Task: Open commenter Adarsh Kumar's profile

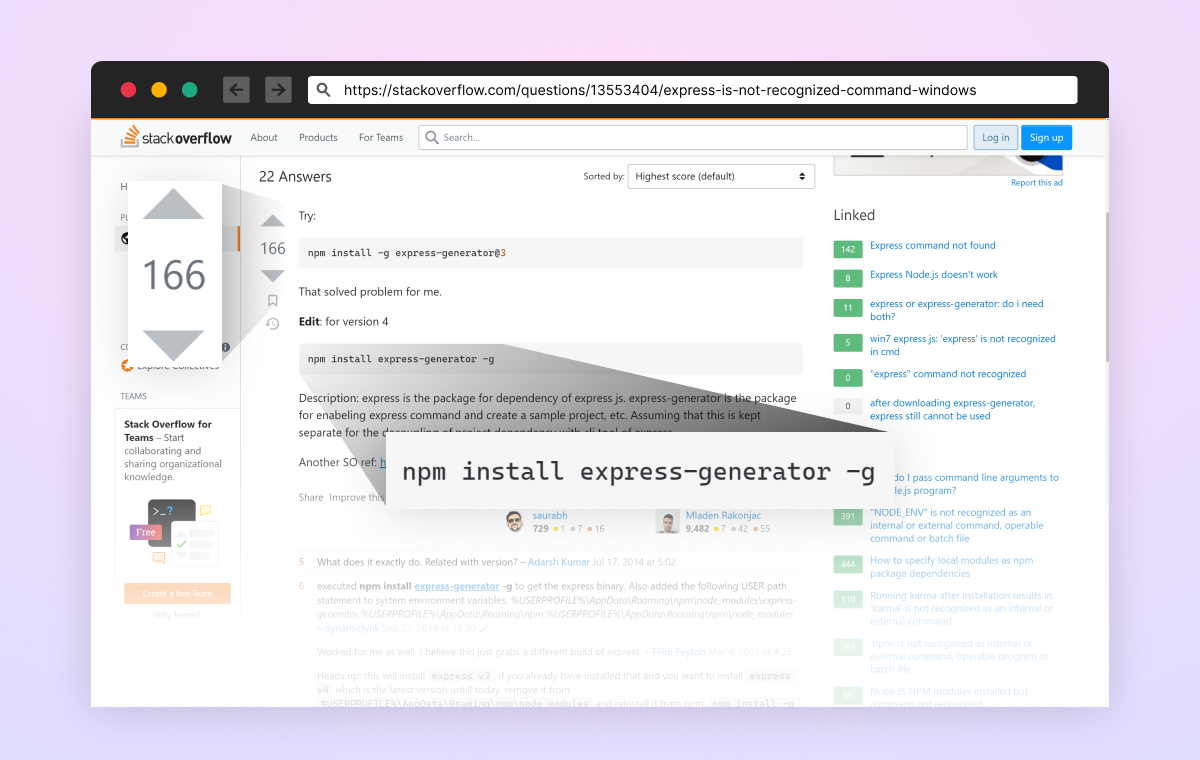Action: pos(557,562)
